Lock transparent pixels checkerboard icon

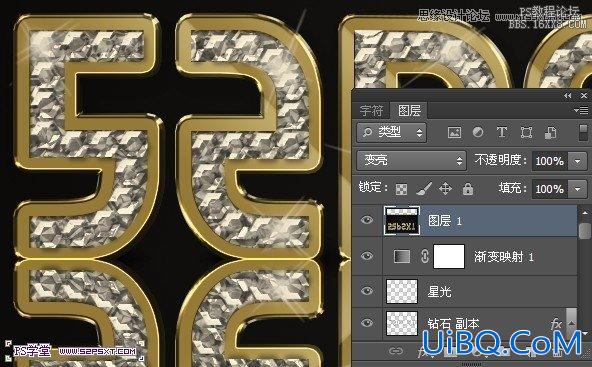point(401,189)
